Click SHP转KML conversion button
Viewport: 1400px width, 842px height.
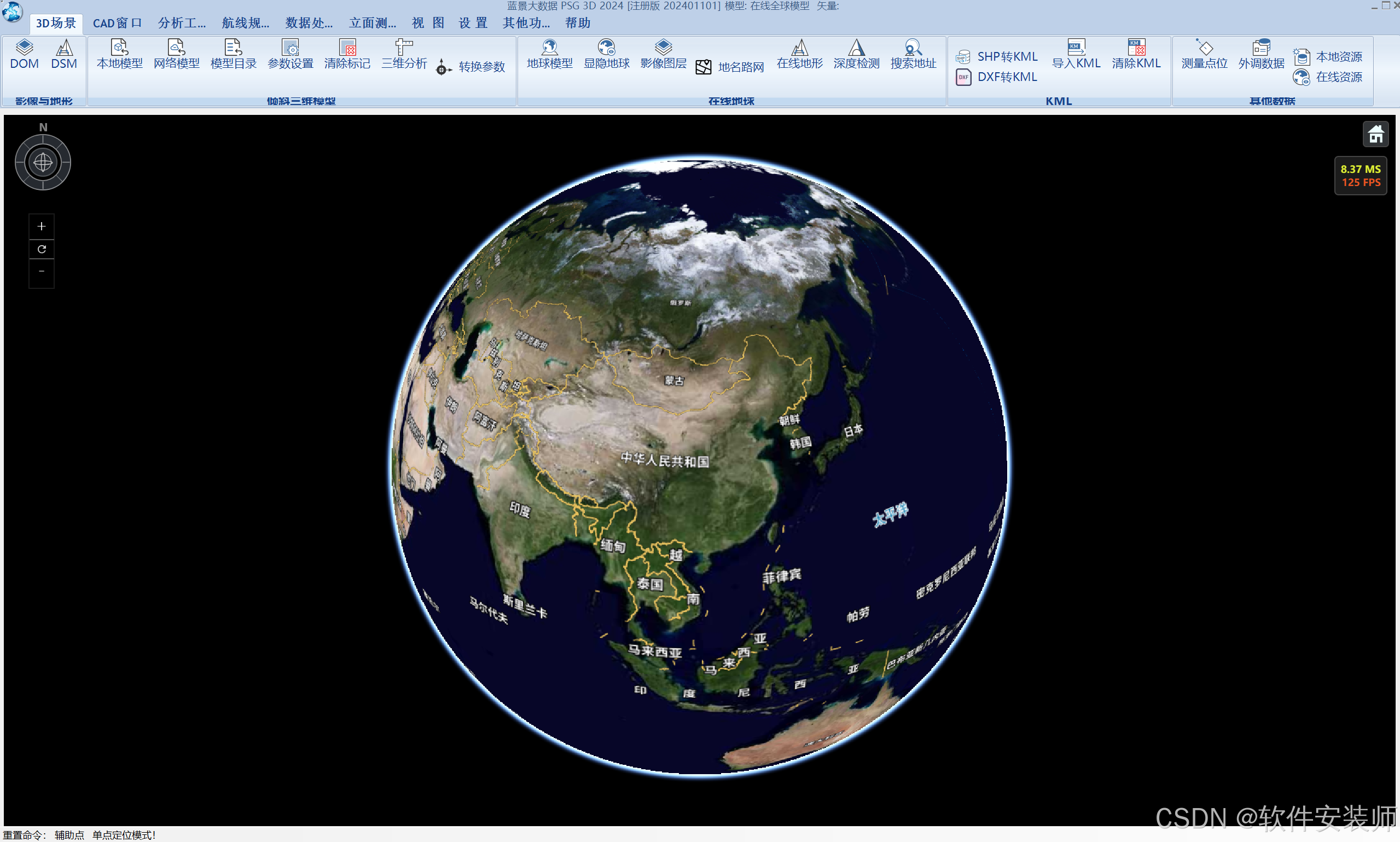coord(997,56)
